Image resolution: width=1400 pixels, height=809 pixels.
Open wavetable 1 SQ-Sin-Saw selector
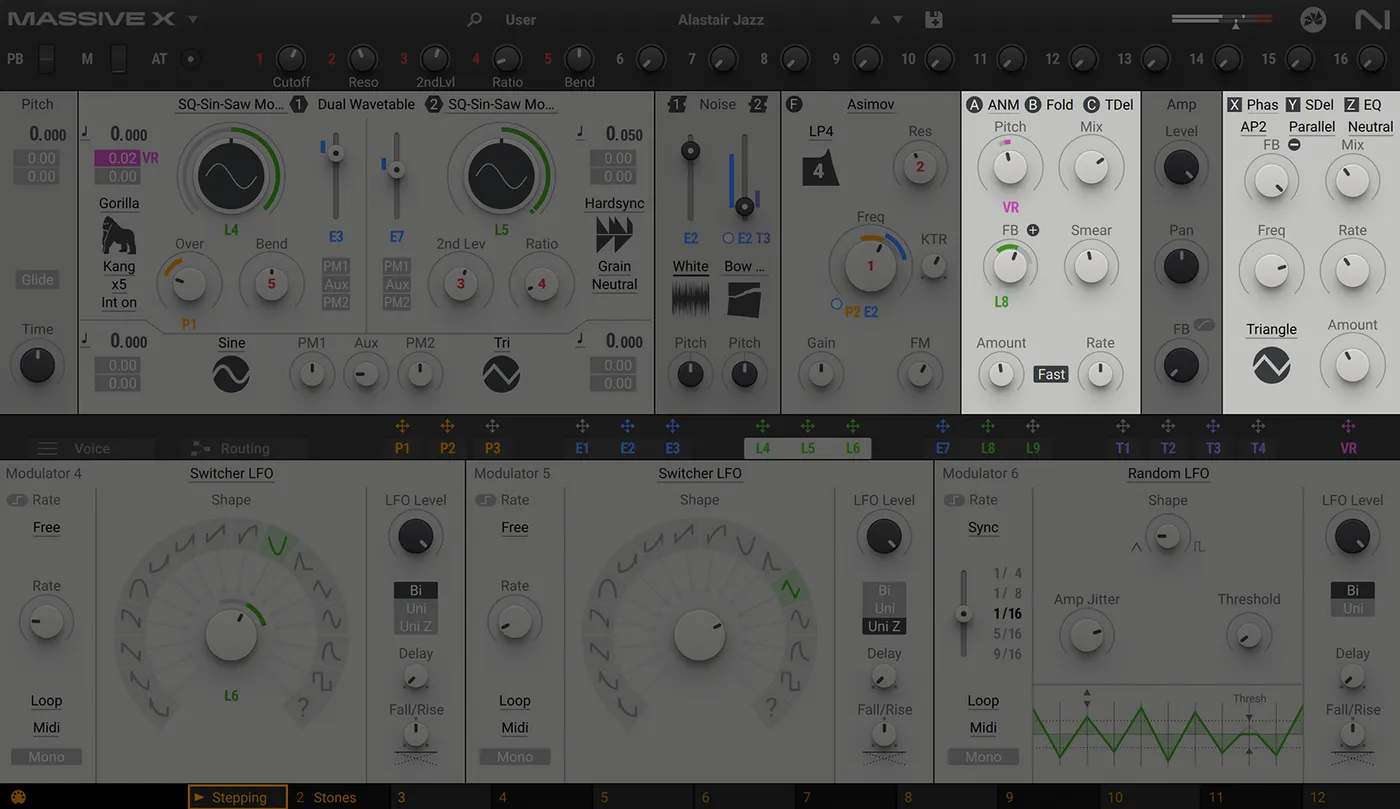pyautogui.click(x=231, y=104)
